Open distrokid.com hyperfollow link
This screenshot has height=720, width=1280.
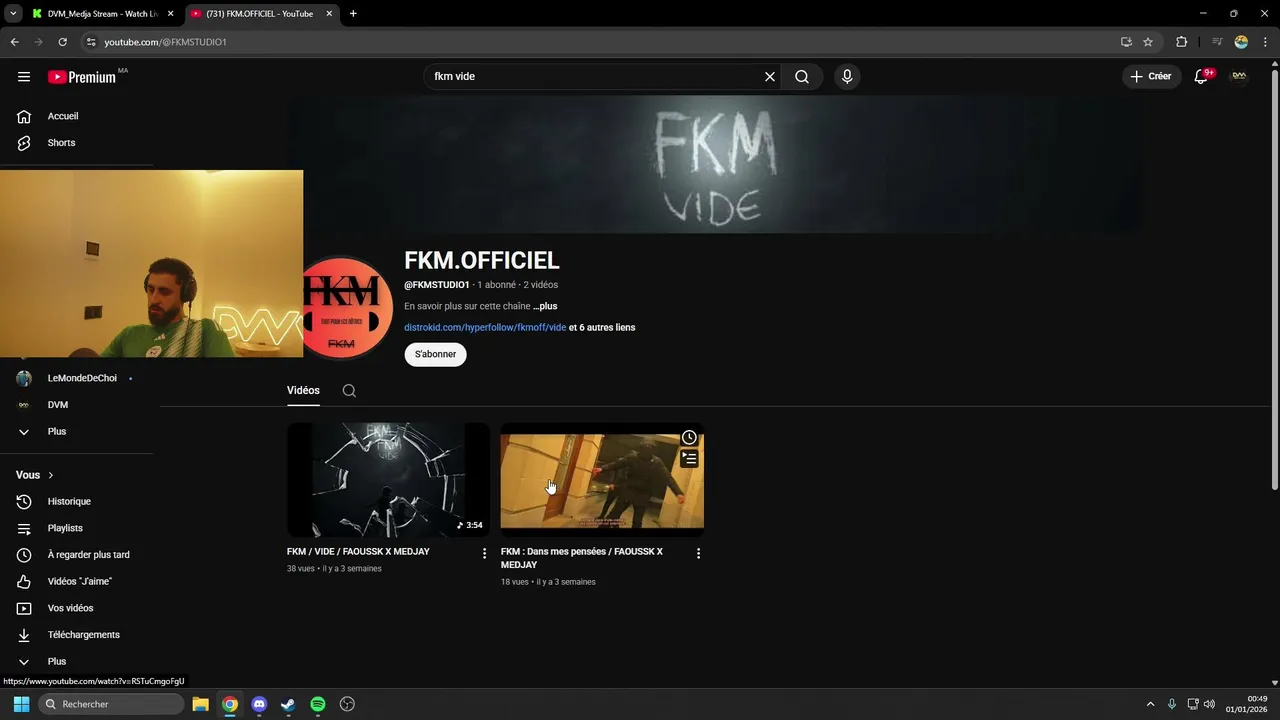point(485,327)
